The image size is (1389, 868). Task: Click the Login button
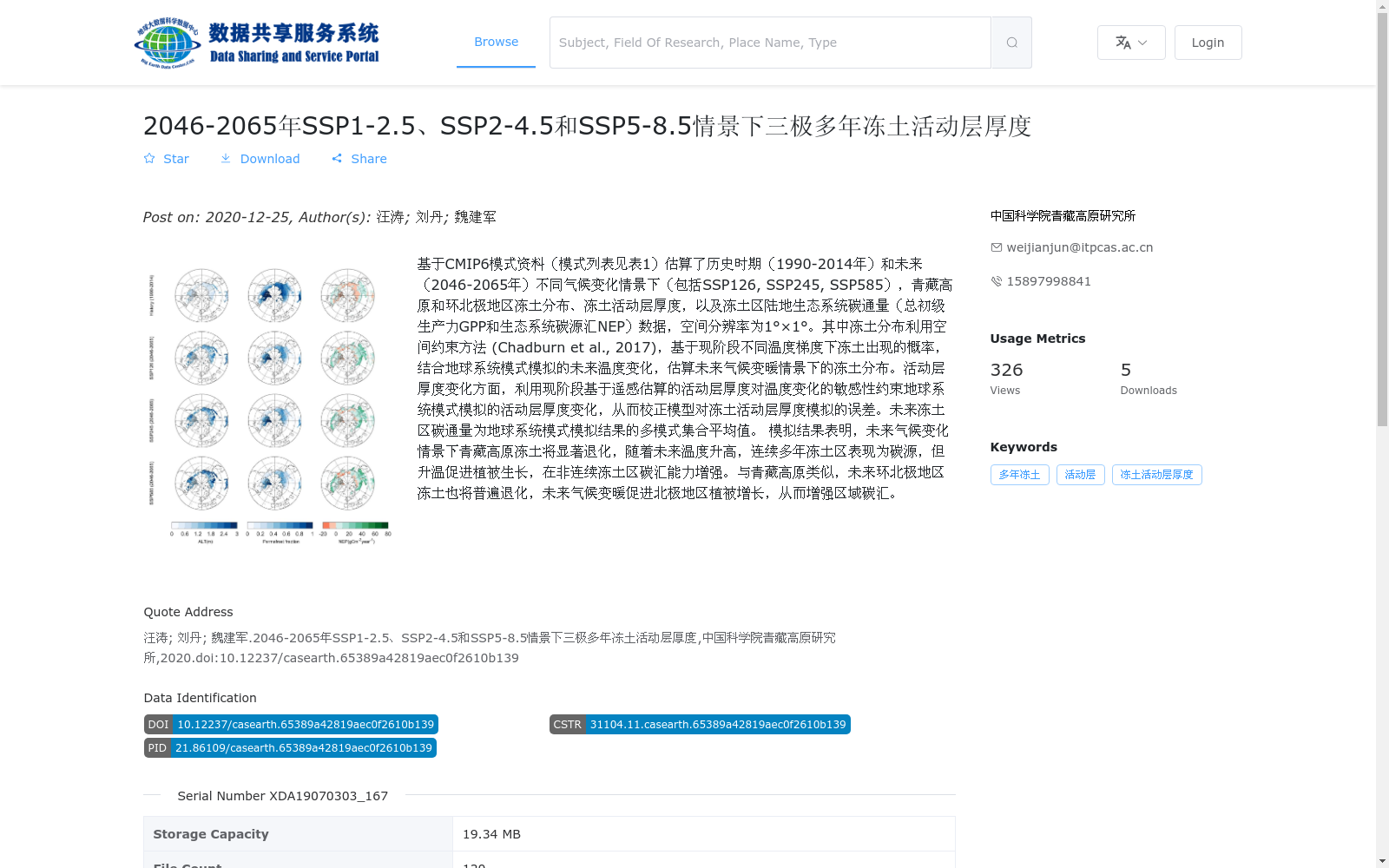coord(1208,43)
